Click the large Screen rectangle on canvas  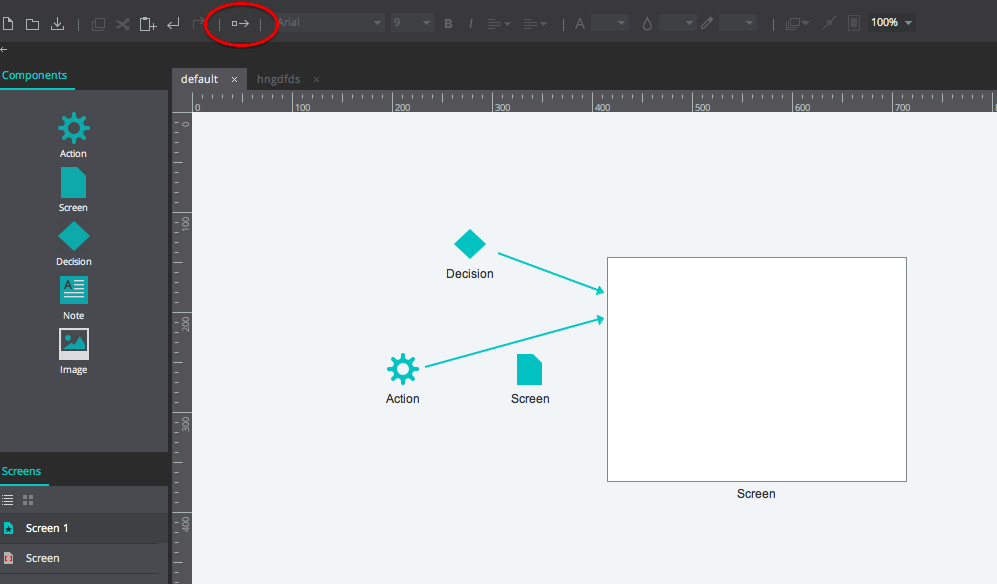[756, 369]
